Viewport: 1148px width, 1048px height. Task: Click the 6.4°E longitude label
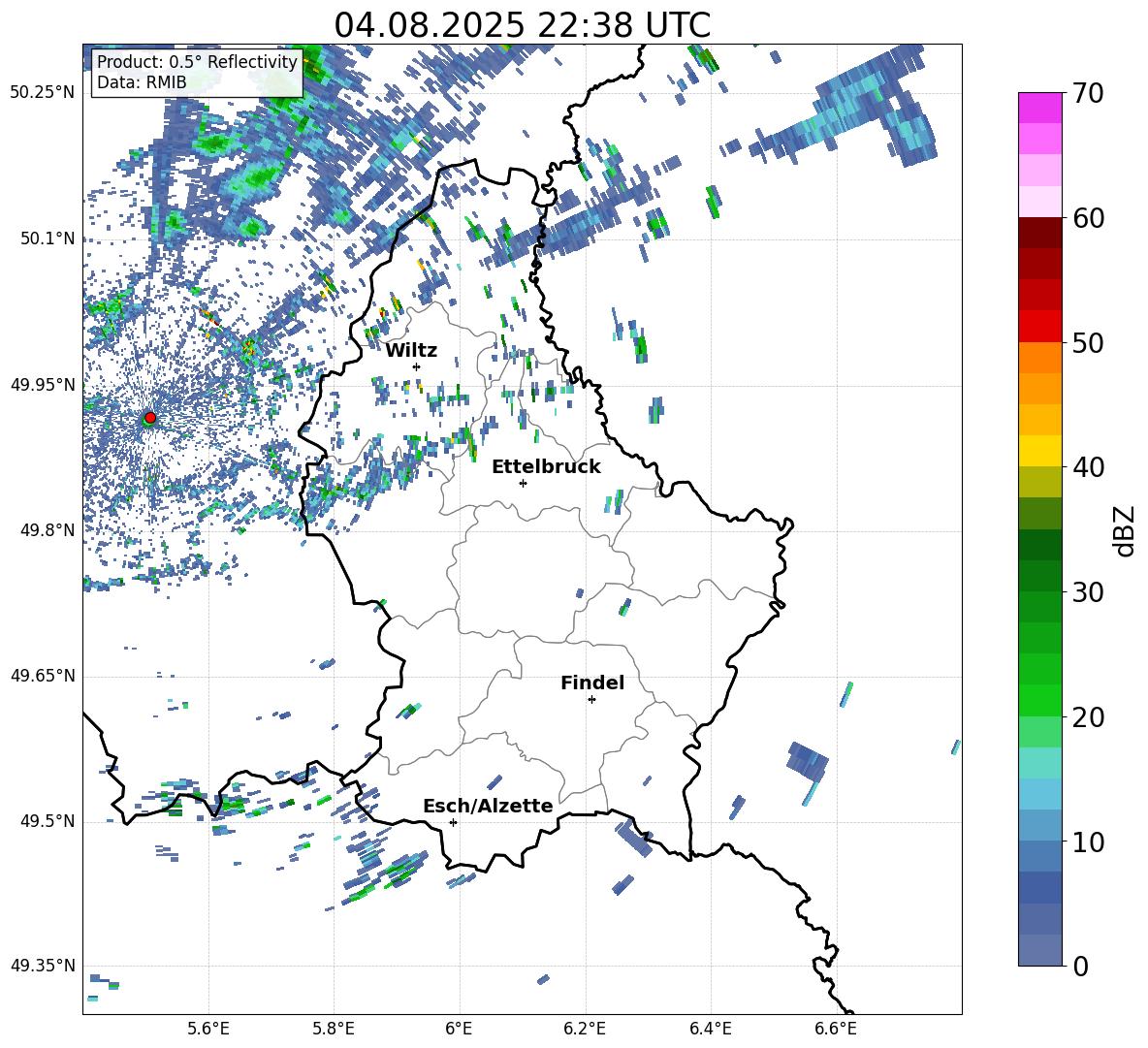coord(710,1029)
